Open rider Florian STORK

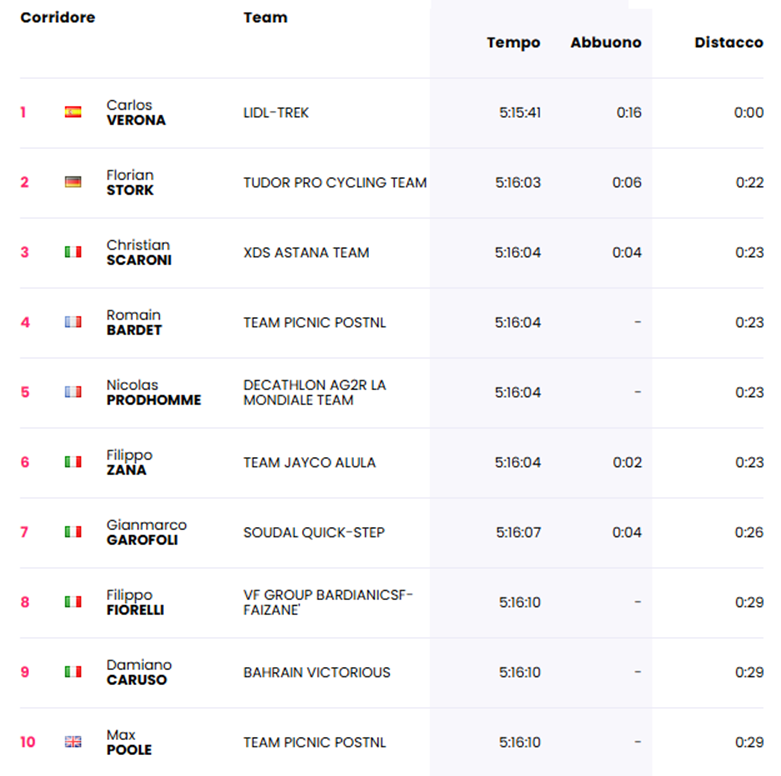[x=130, y=182]
